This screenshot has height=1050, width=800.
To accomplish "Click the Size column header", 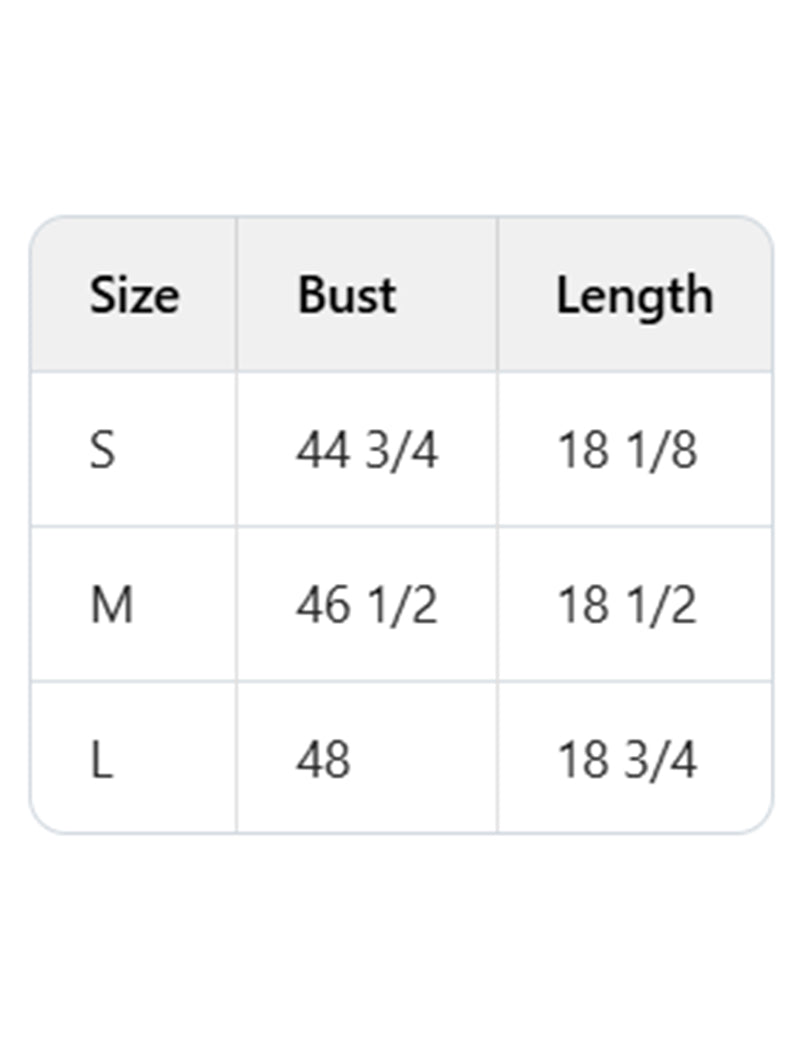I will (134, 296).
